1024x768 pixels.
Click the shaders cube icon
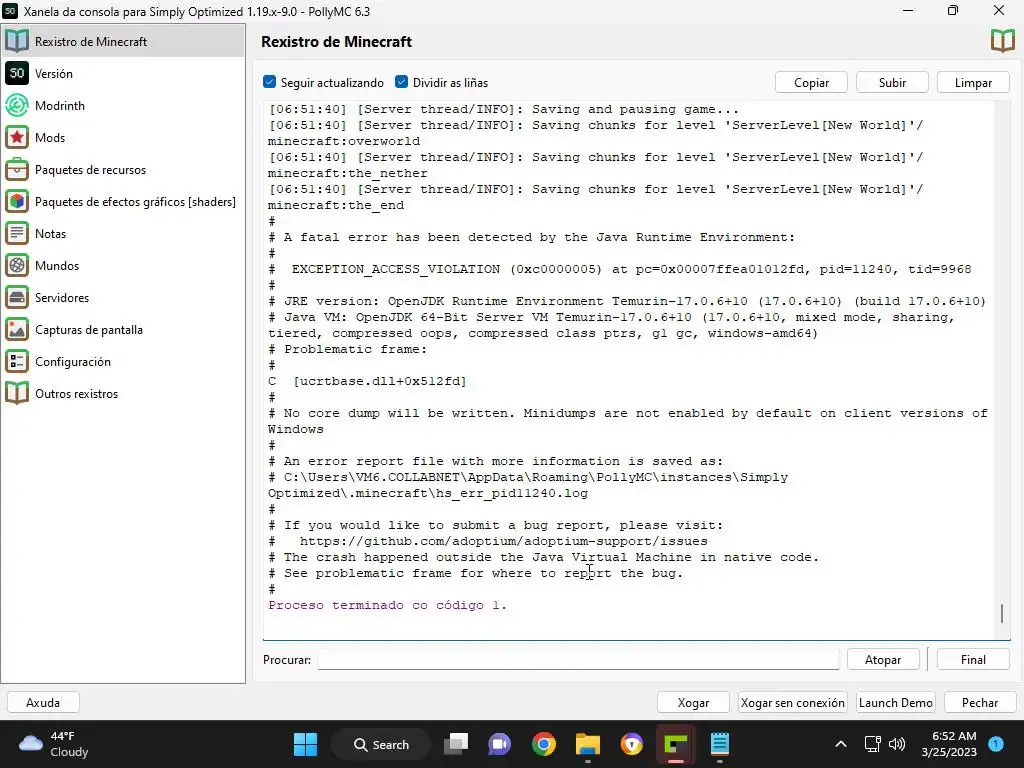[17, 201]
